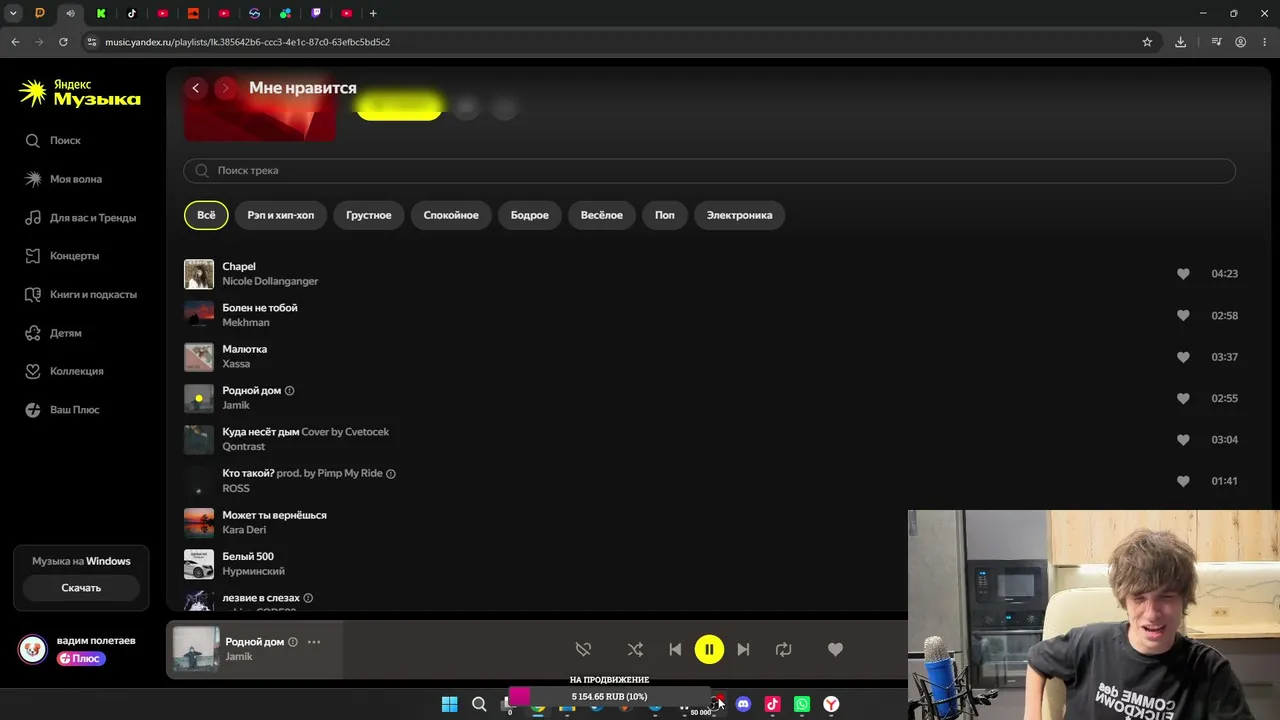Filter tracks by Весёлое mood

(x=602, y=215)
